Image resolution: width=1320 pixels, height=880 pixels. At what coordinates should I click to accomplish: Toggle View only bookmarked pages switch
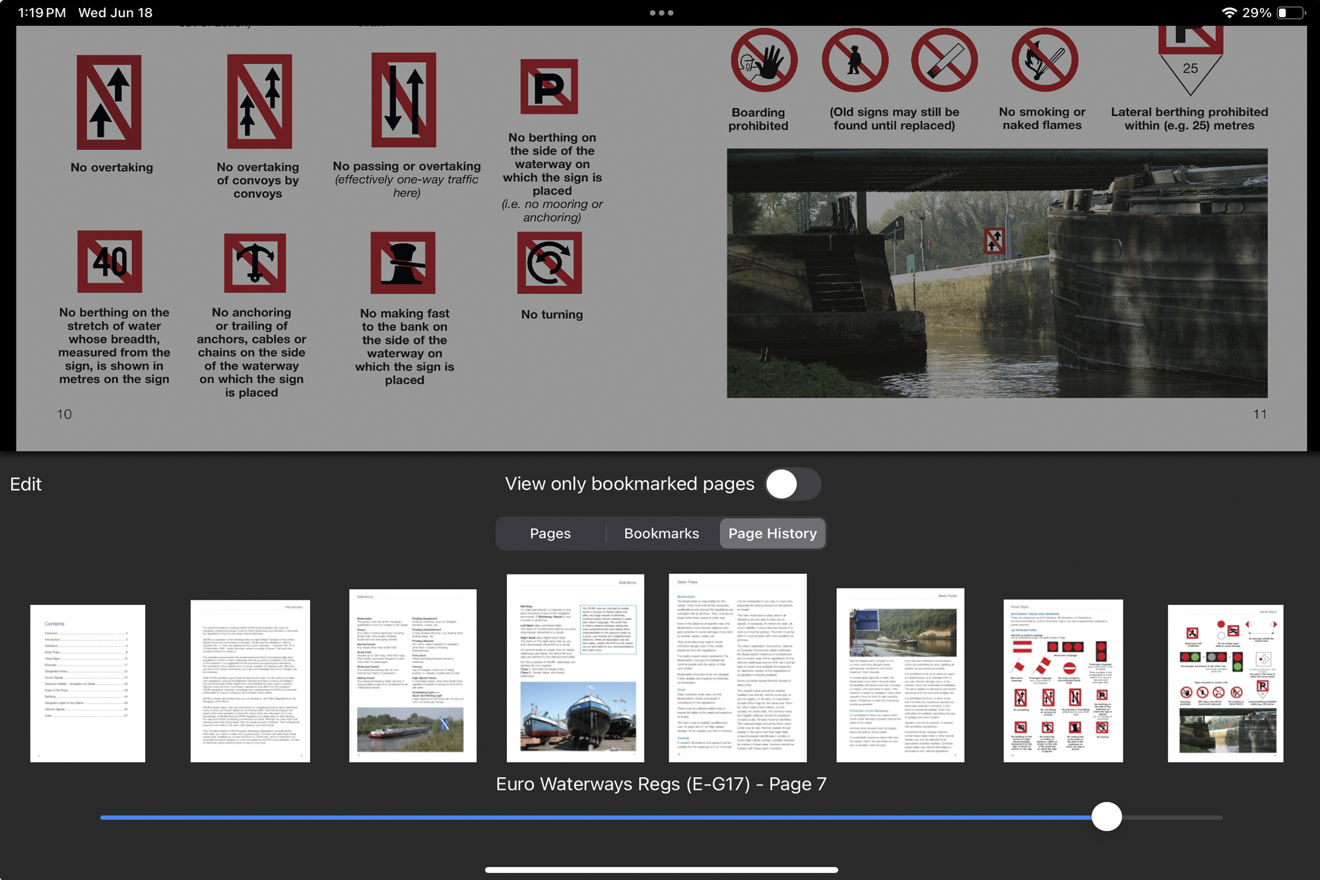tap(792, 484)
